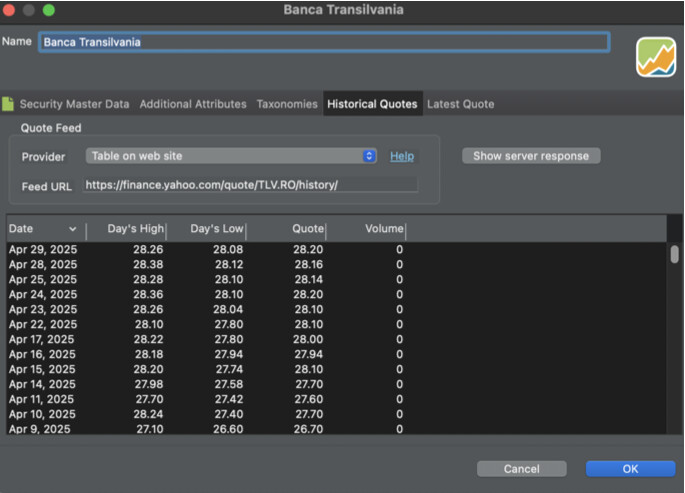Select the Apr 16, 2025 date cell

42,354
